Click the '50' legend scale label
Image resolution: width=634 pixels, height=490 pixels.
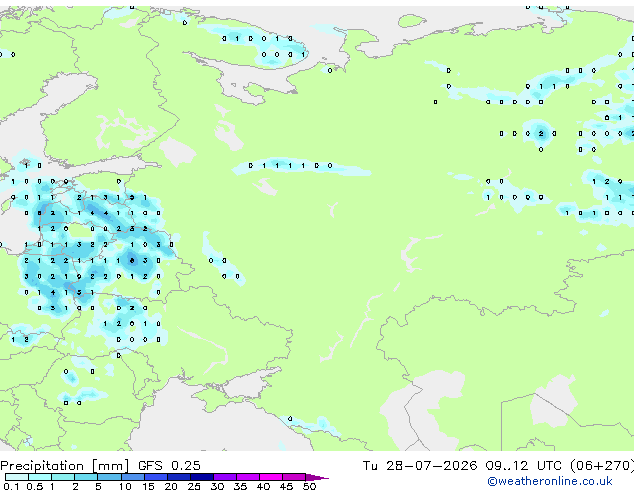309,486
